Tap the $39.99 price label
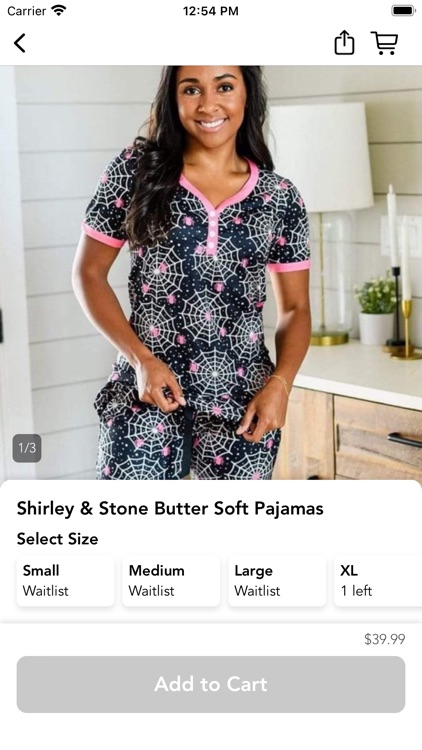This screenshot has height=750, width=422. (x=385, y=639)
